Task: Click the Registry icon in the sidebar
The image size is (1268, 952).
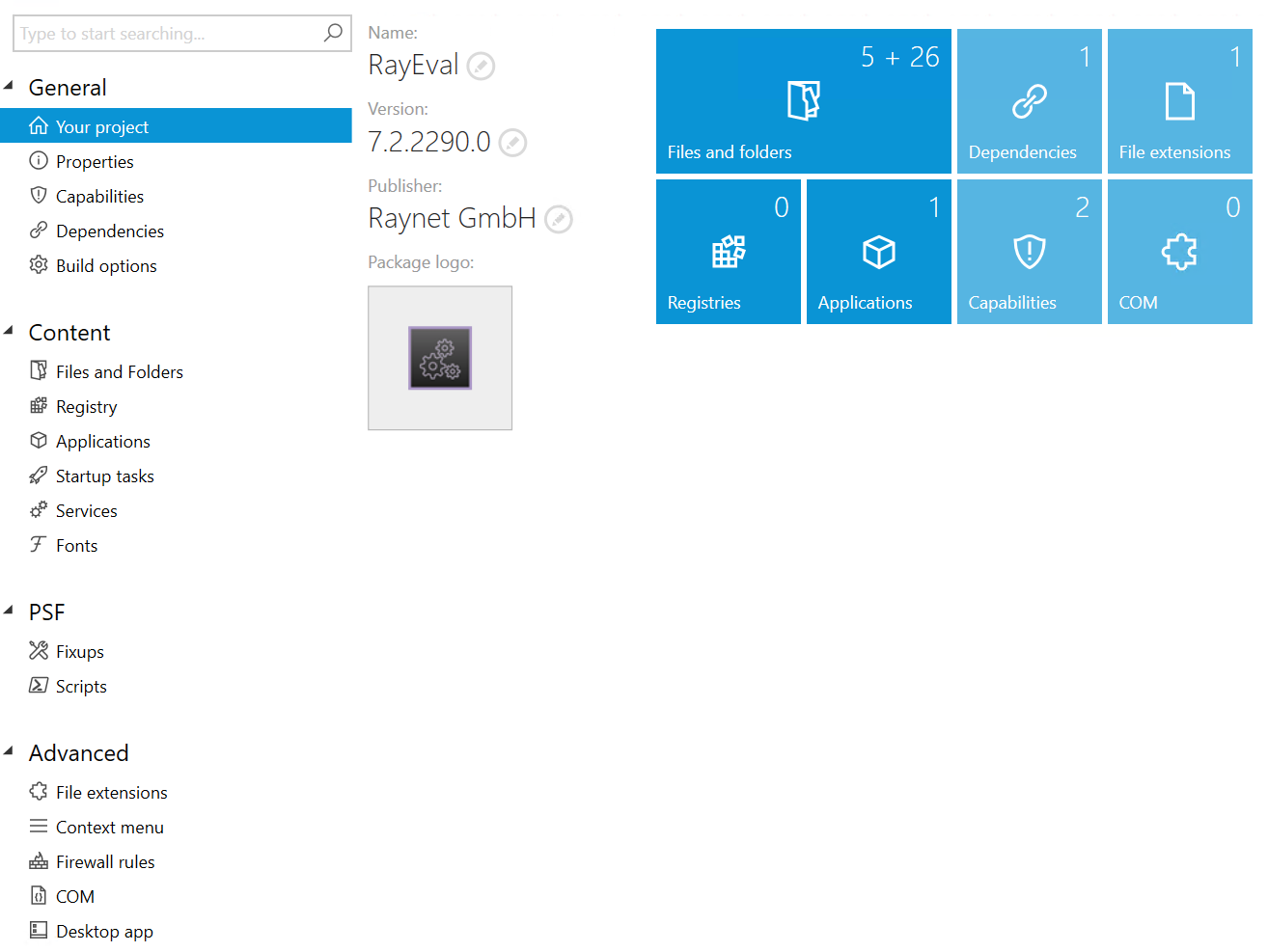Action: point(39,406)
